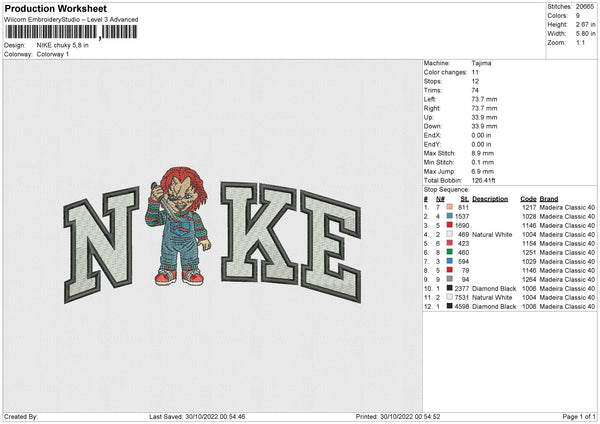Click the 'Brand' column header
This screenshot has height=424, width=600.
[549, 199]
